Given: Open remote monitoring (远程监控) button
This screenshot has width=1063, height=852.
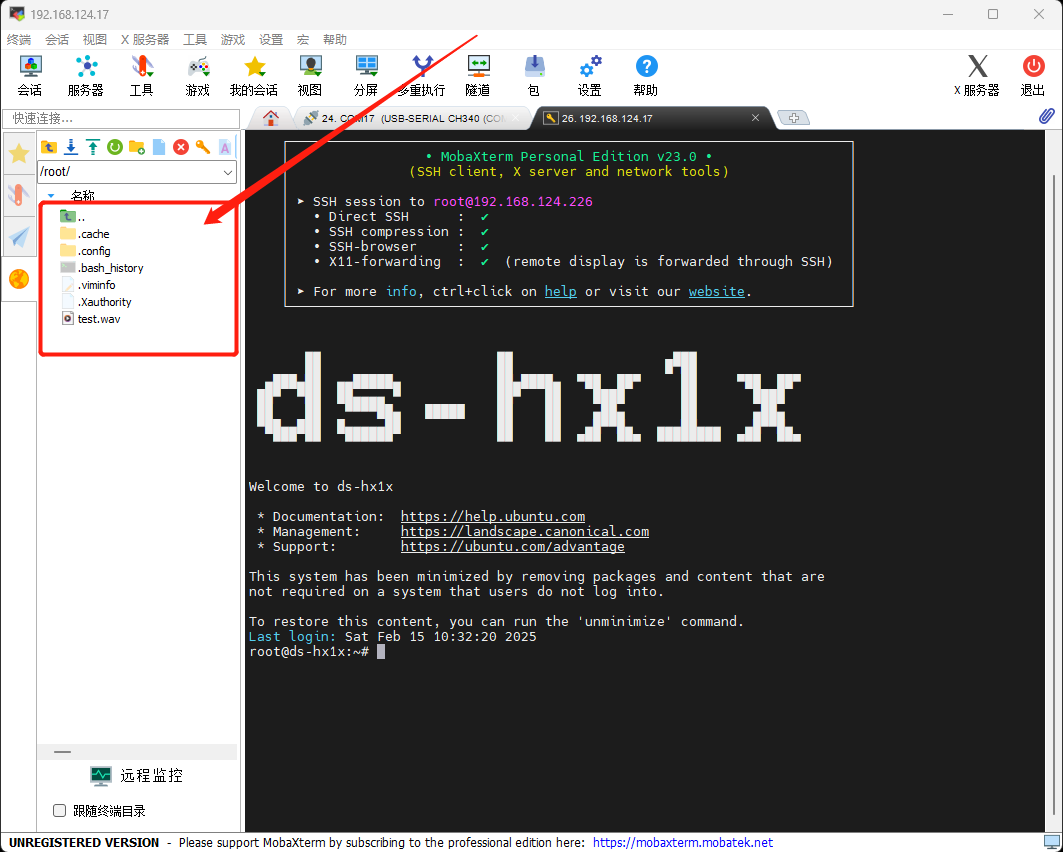Looking at the screenshot, I should pos(138,776).
